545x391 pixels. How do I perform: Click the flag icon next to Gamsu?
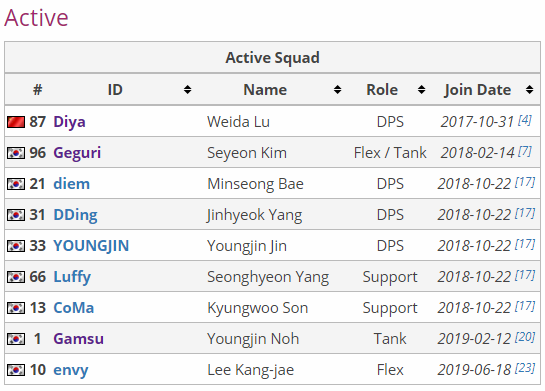16,339
